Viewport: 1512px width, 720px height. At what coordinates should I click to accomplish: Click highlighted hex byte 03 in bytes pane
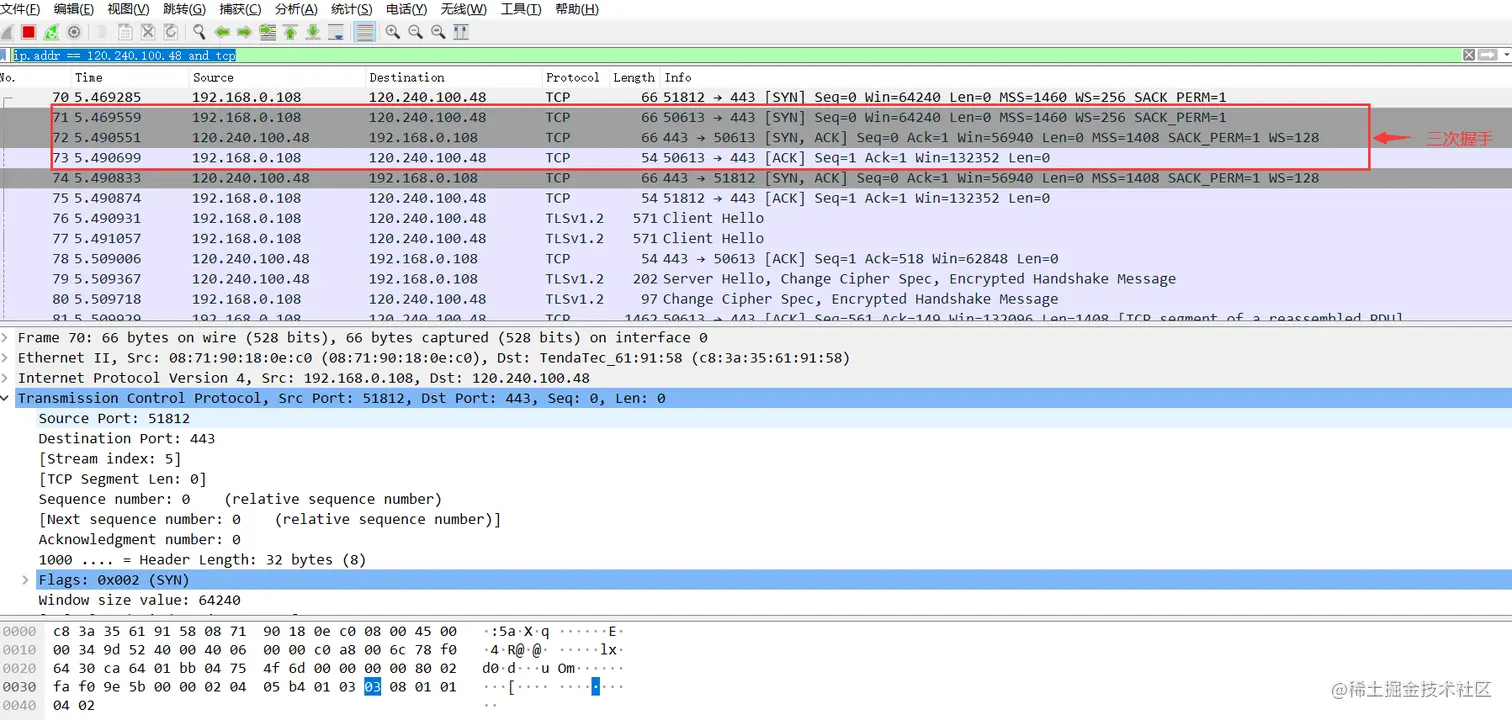372,687
